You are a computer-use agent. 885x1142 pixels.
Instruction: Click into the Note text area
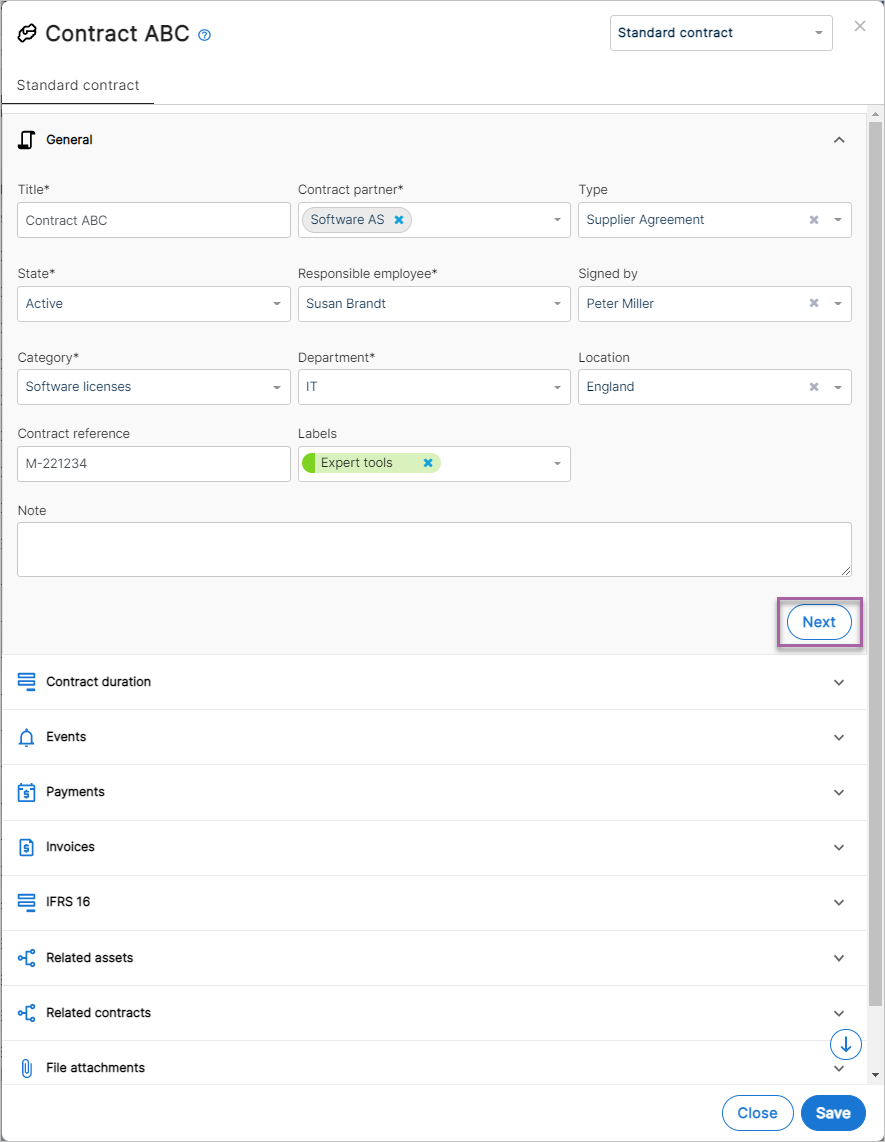coord(434,550)
